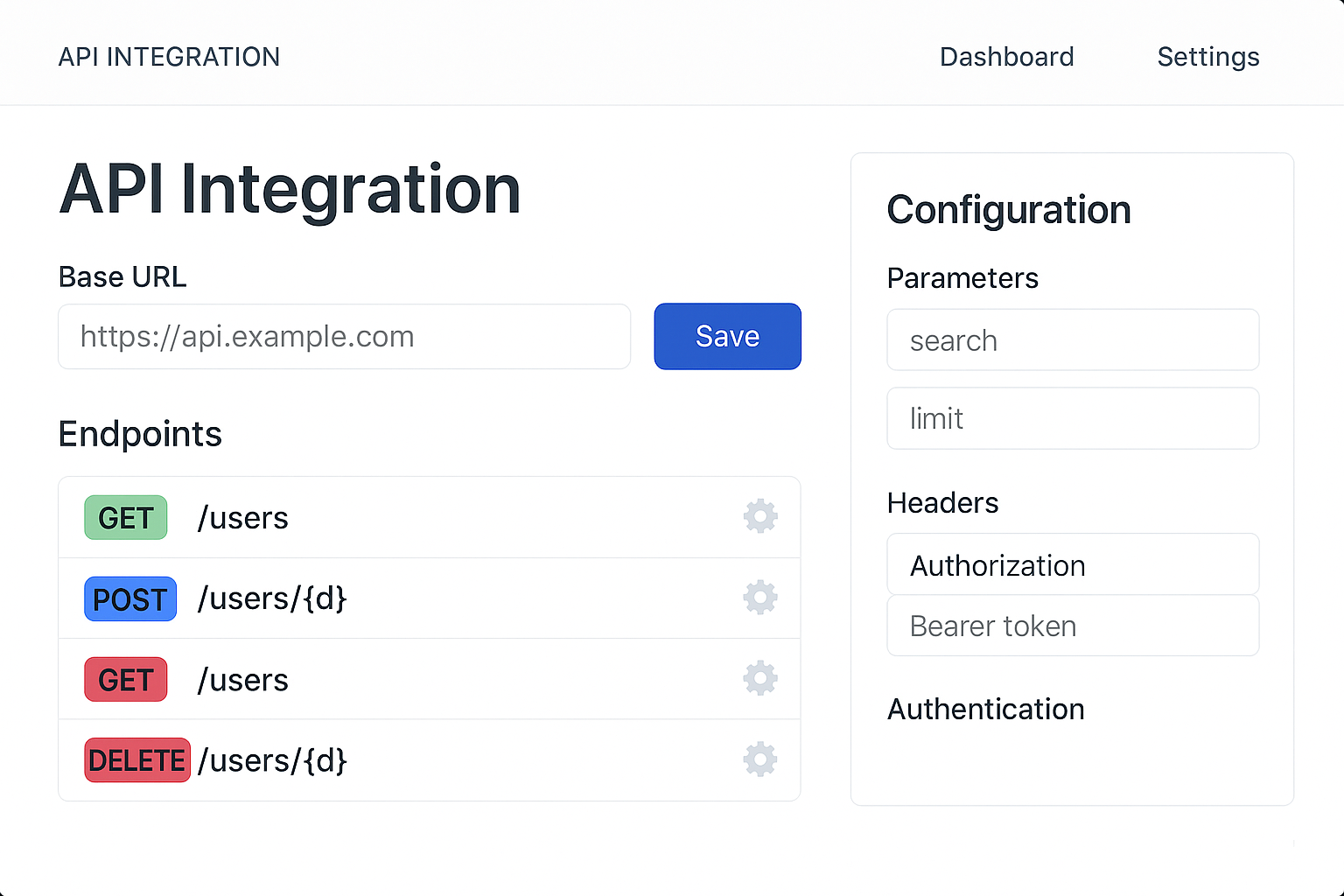Select the green GET method badge

(x=125, y=517)
